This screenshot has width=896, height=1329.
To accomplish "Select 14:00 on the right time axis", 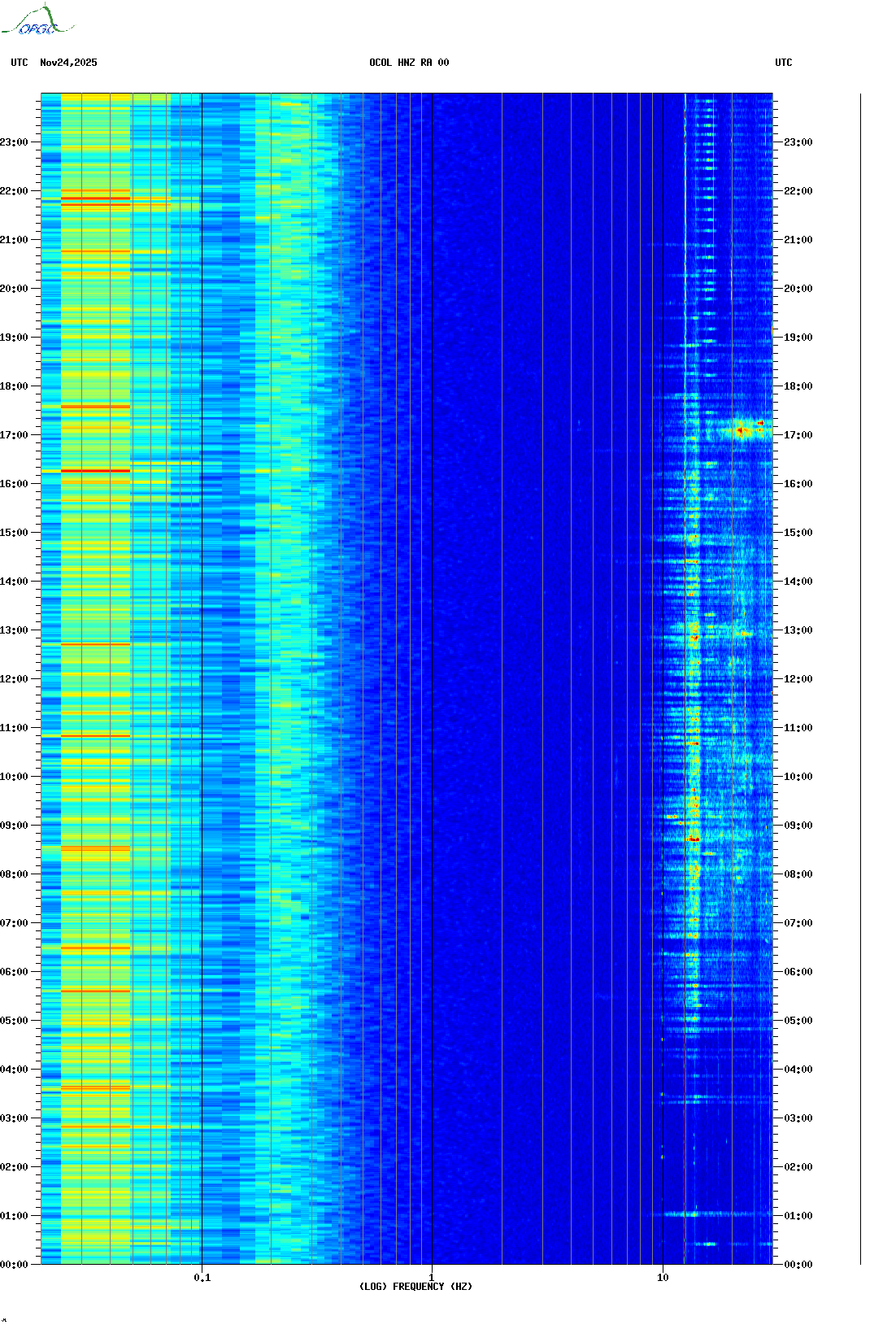I will (798, 582).
